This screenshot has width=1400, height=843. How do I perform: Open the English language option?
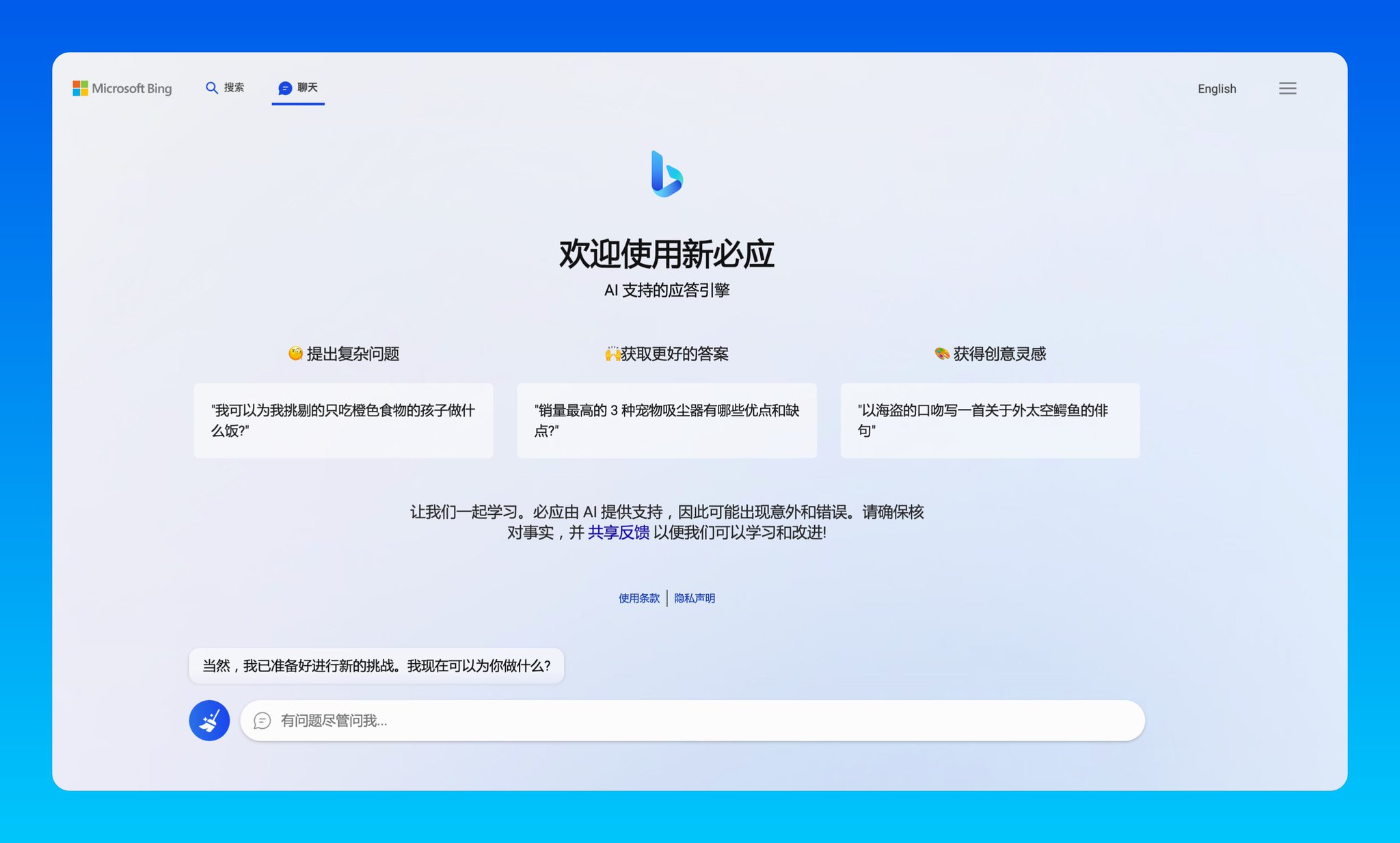tap(1217, 88)
